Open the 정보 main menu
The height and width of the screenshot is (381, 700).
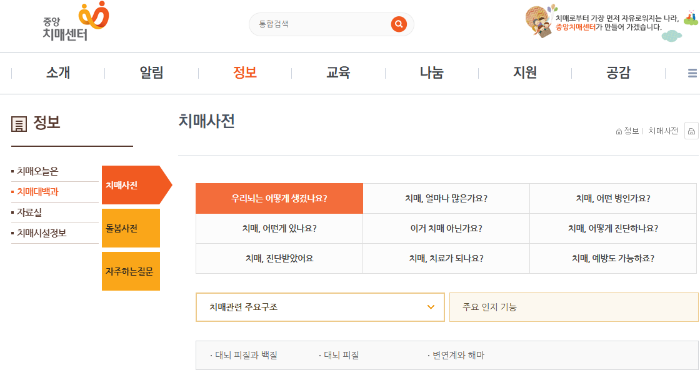(245, 72)
